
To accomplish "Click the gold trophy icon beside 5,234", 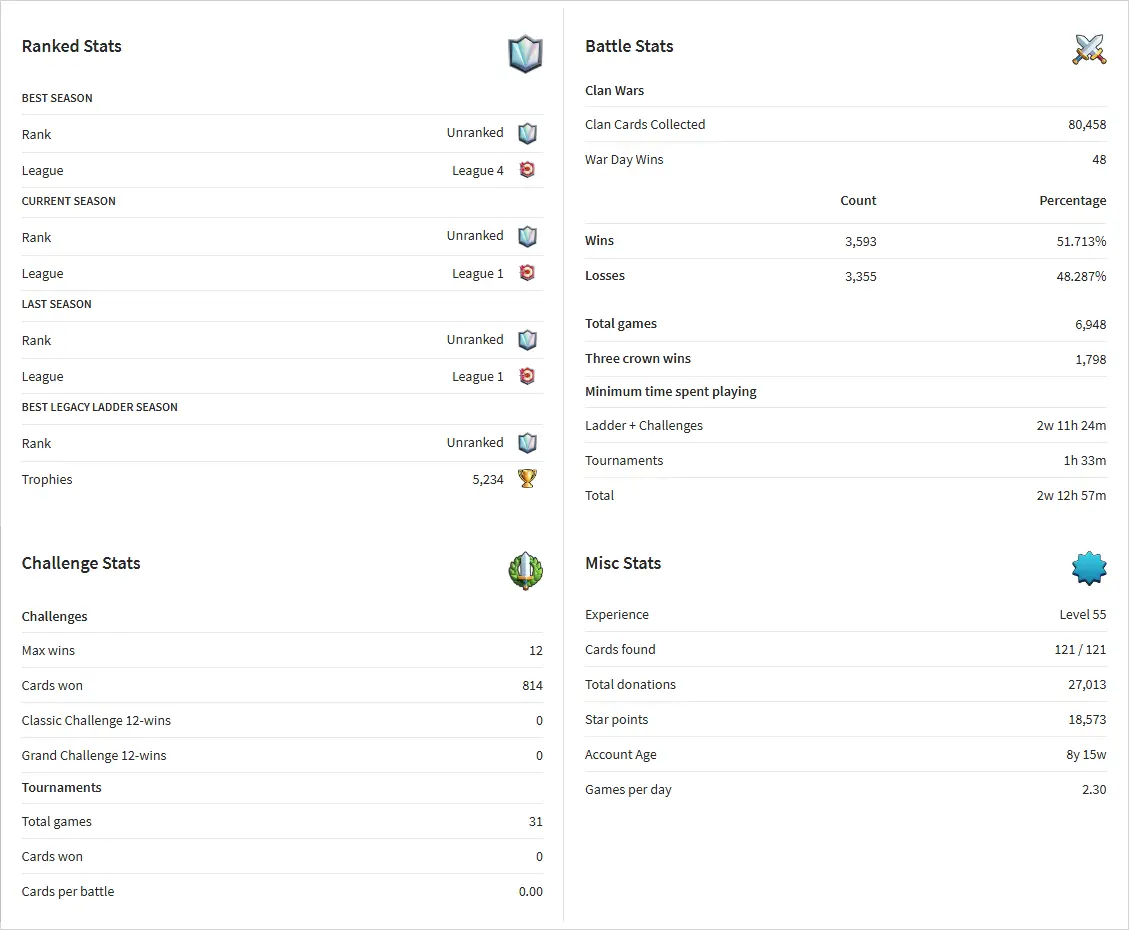I will point(527,479).
